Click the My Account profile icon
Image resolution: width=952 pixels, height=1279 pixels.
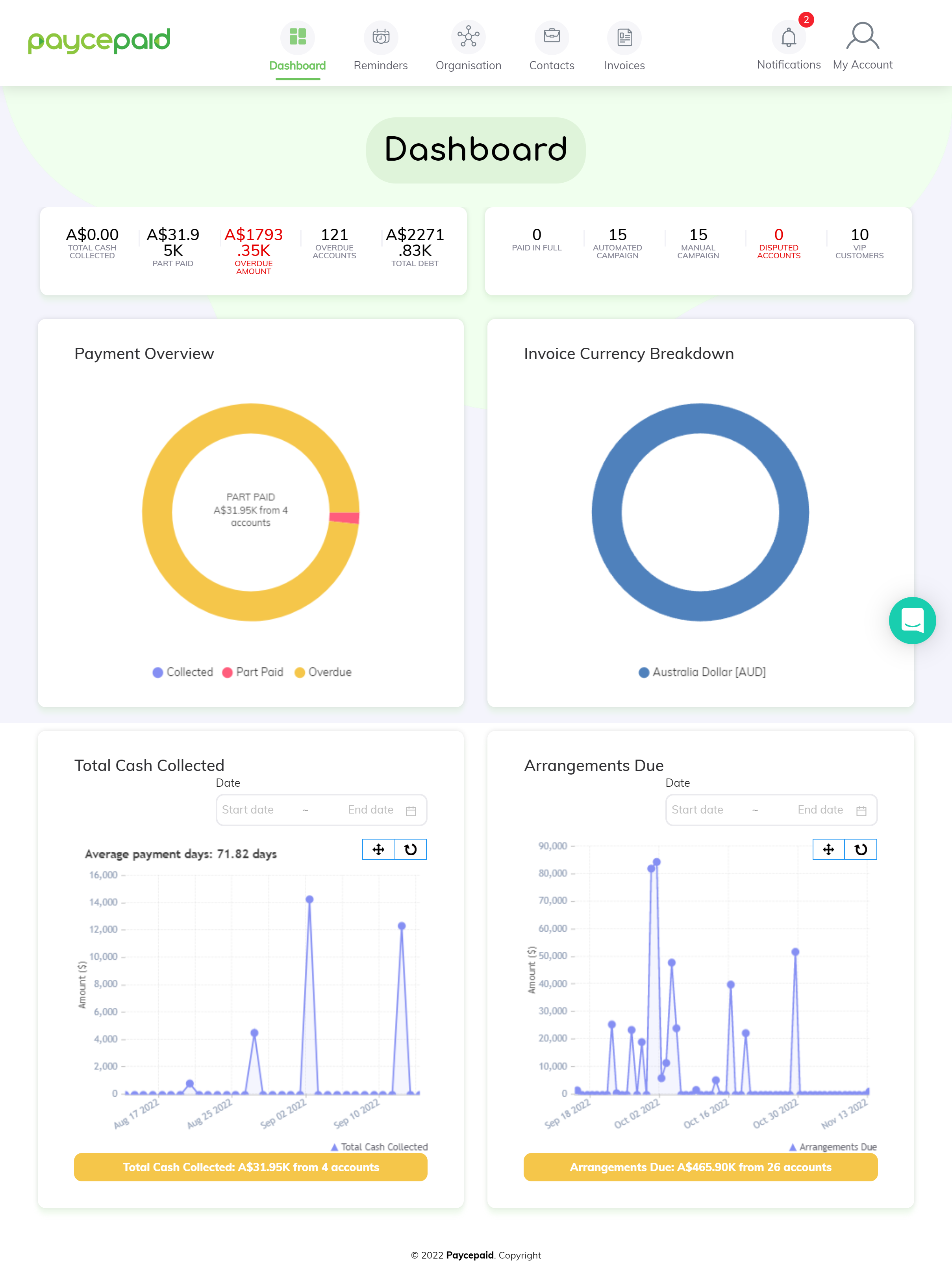tap(862, 36)
